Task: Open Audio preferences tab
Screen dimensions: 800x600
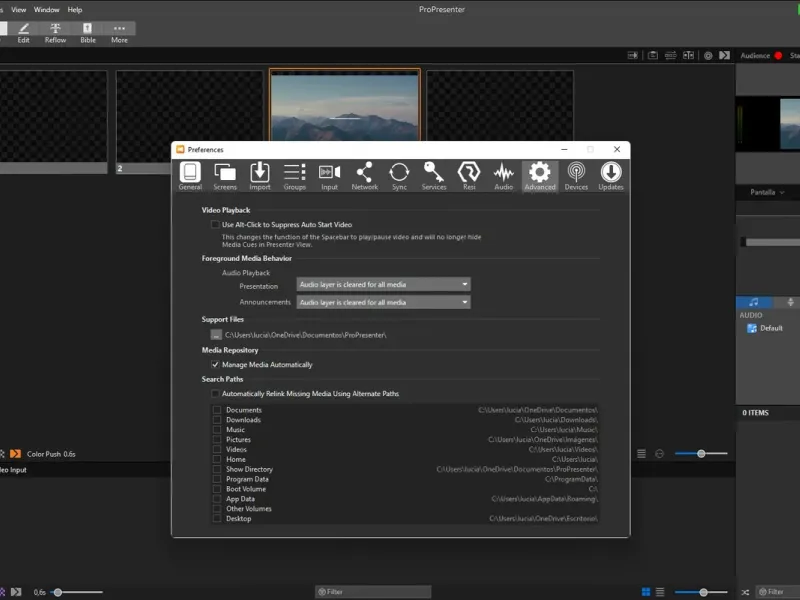Action: 504,176
